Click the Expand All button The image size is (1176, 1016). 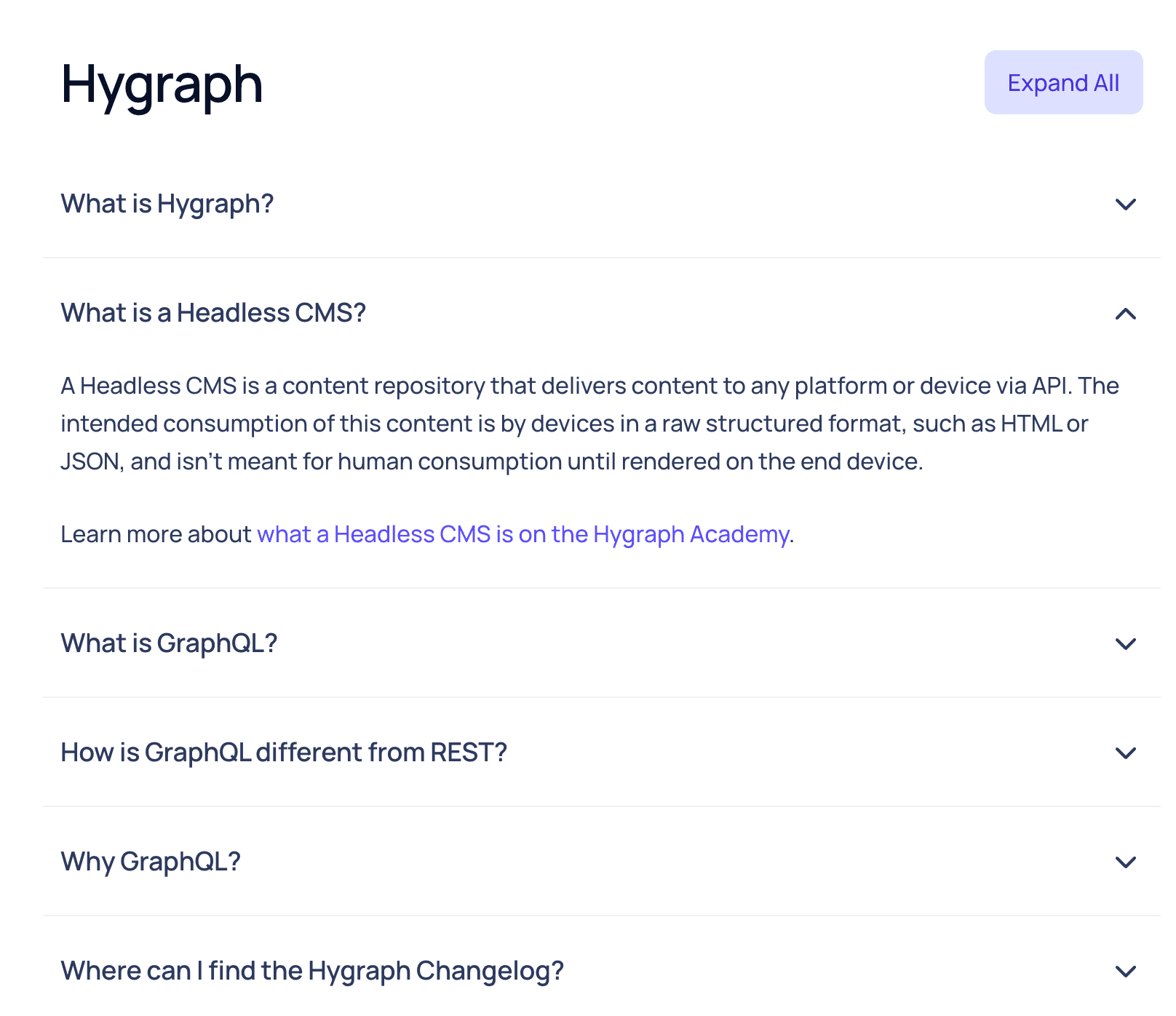pos(1062,82)
